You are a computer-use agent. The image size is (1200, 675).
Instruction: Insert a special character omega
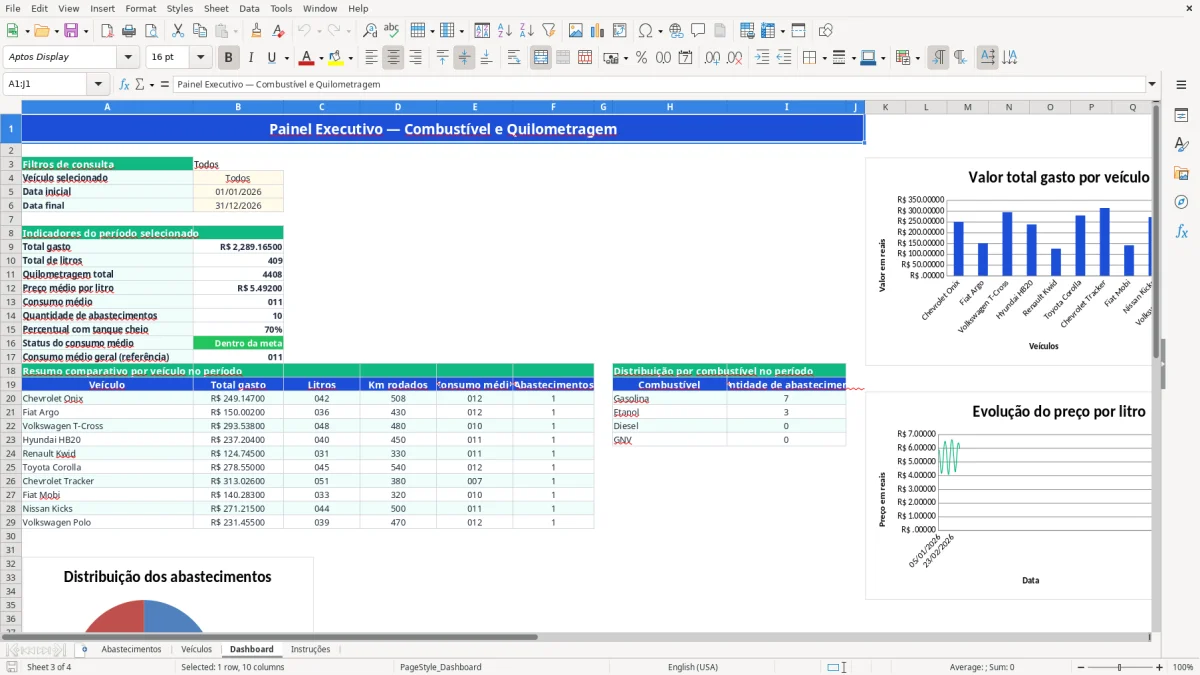[645, 31]
